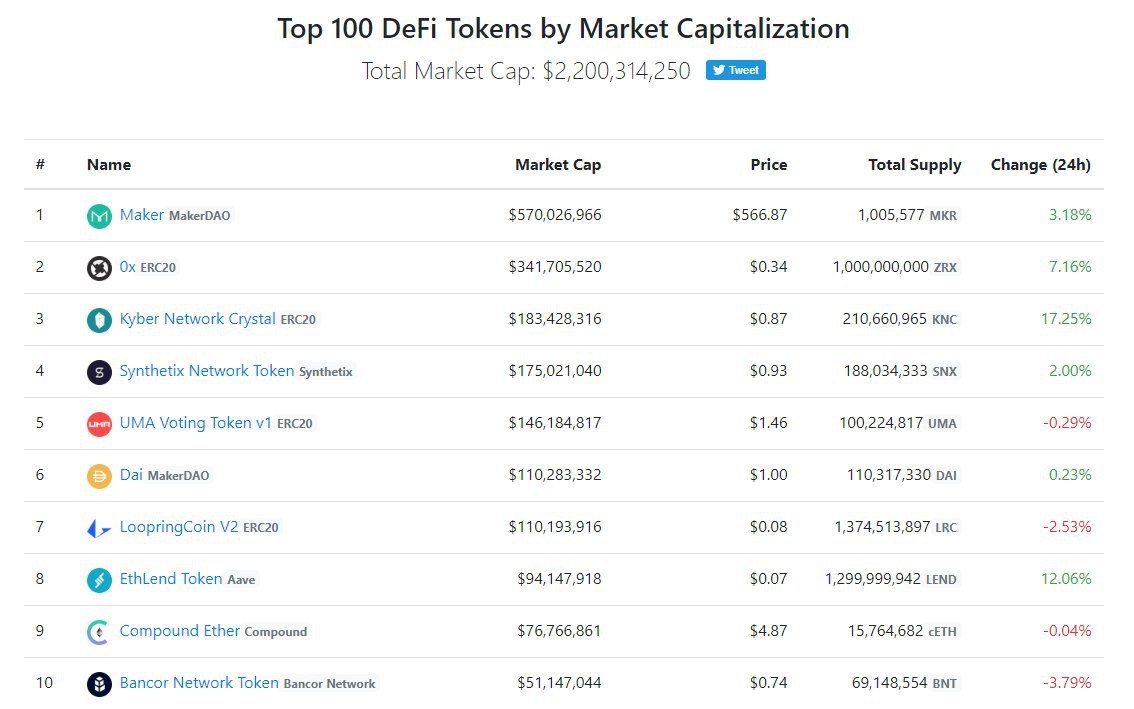
Task: Click the Synthetix Network Token logo icon
Action: click(99, 372)
